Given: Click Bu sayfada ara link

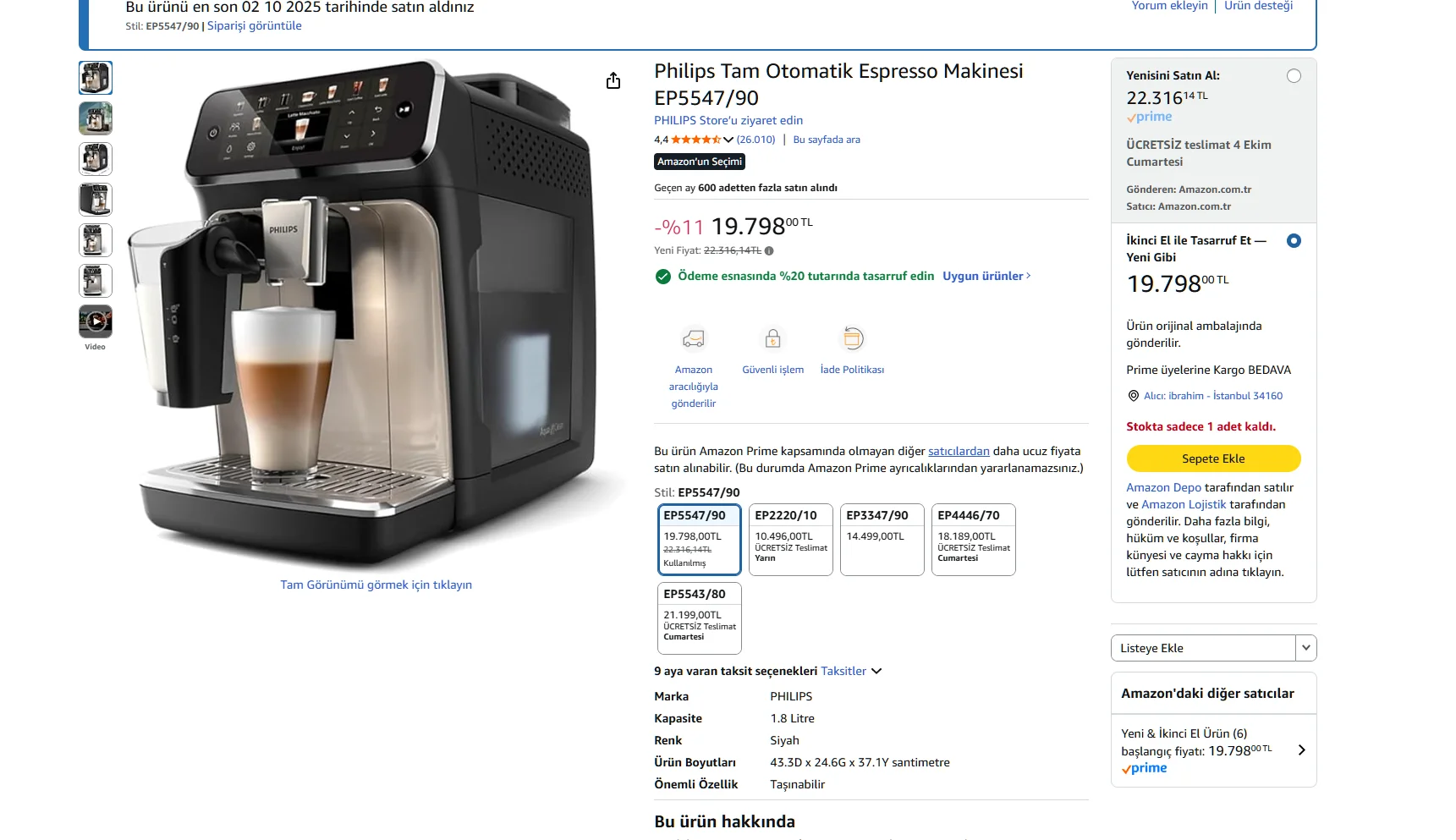Looking at the screenshot, I should point(827,140).
